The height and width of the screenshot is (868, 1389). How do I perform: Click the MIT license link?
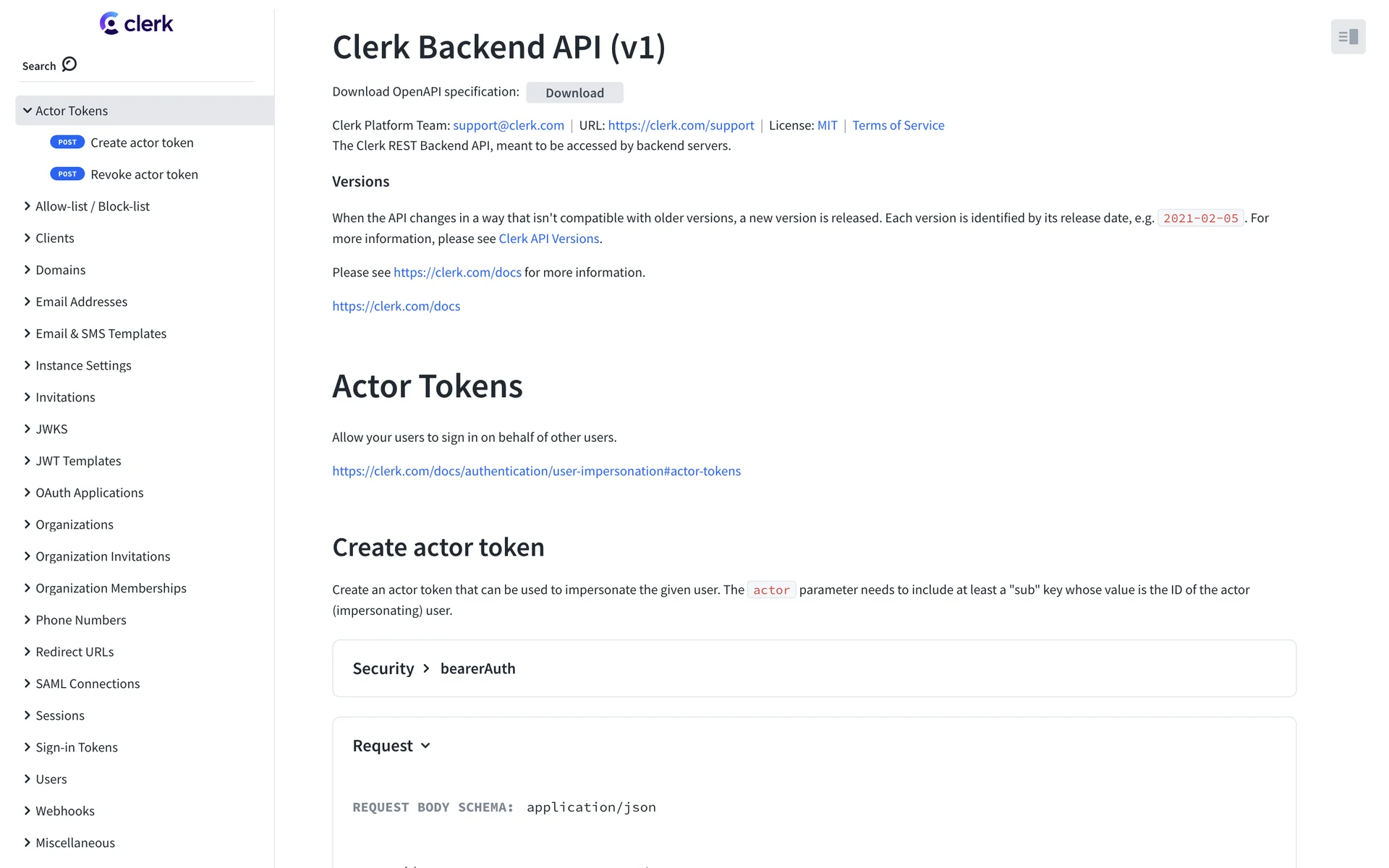tap(827, 125)
